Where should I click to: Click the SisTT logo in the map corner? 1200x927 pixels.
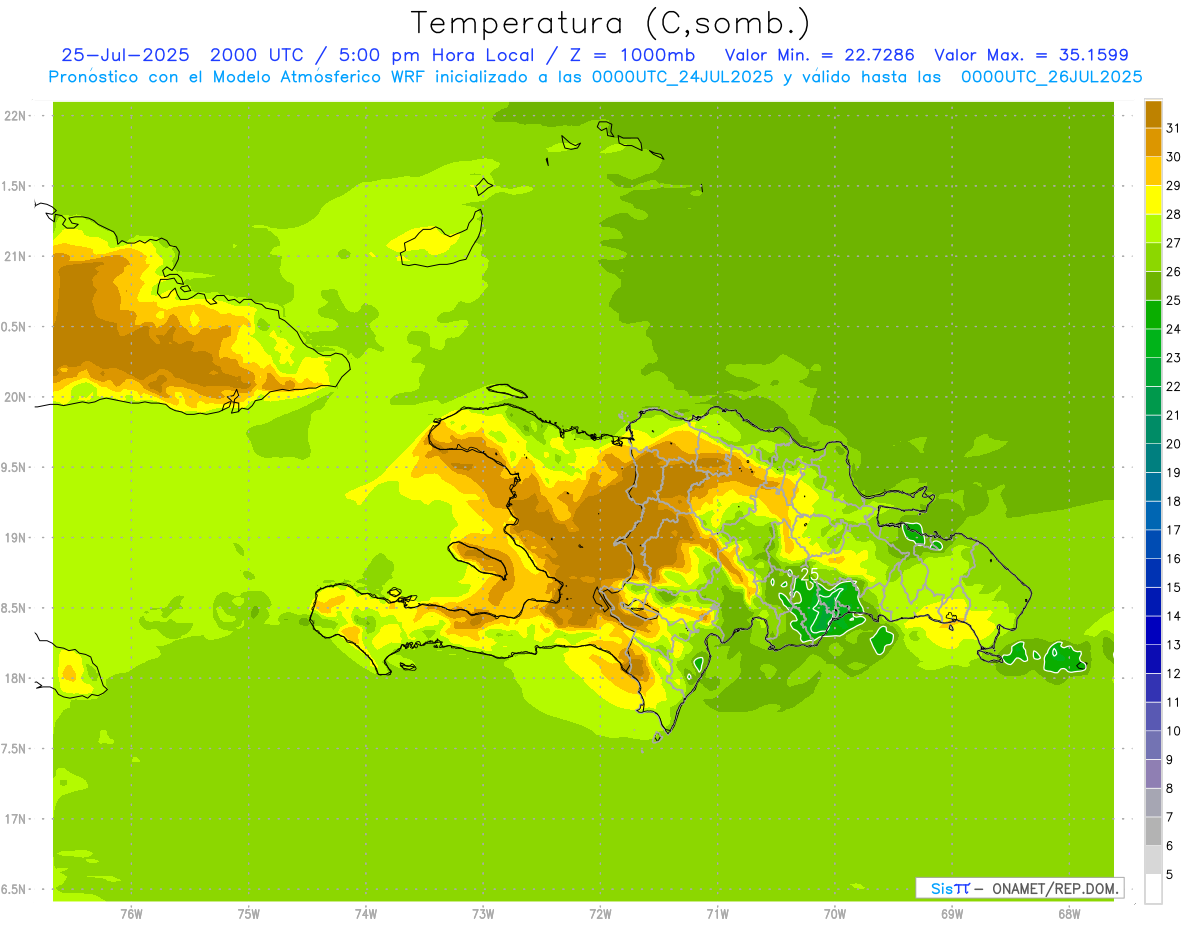pos(950,888)
